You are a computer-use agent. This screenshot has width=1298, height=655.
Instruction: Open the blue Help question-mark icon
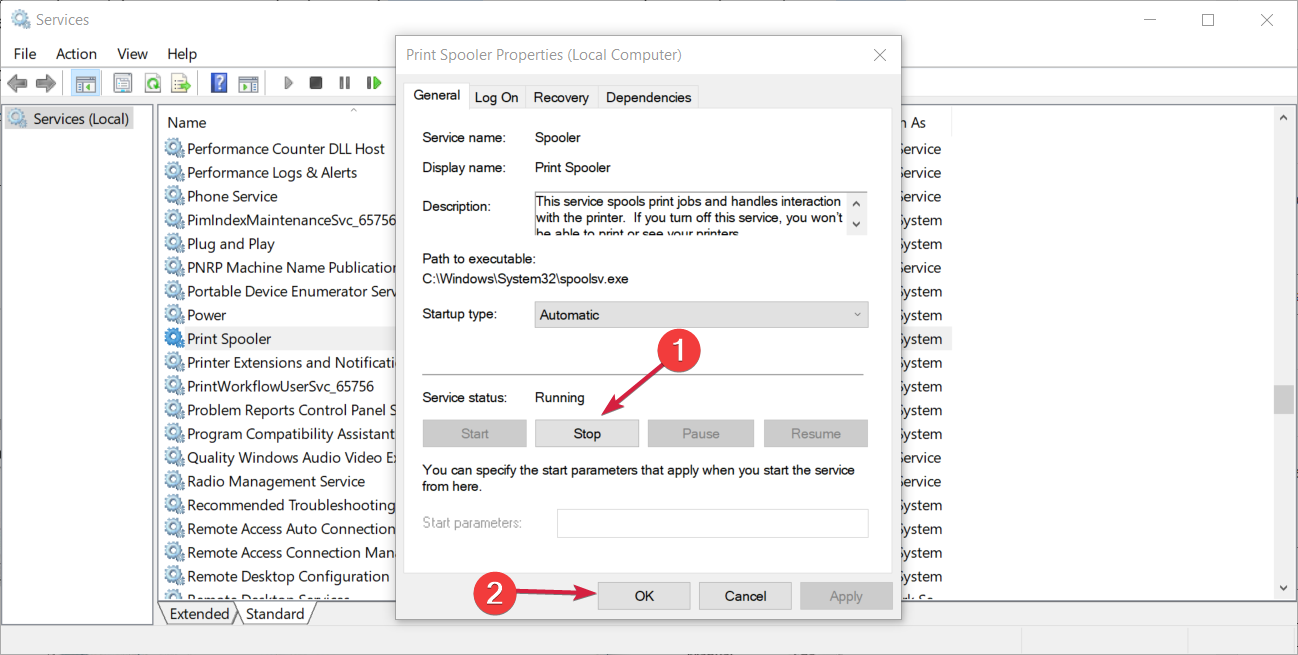click(x=219, y=83)
